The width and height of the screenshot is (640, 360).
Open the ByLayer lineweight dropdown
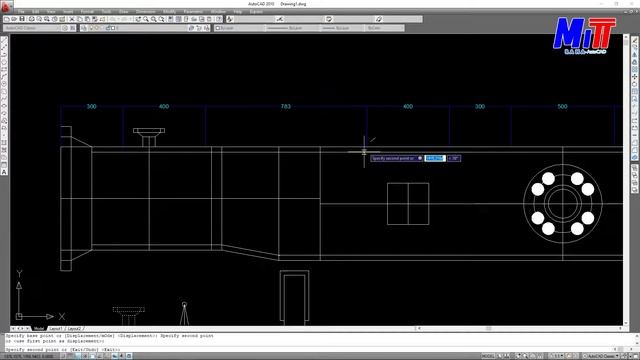[342, 28]
